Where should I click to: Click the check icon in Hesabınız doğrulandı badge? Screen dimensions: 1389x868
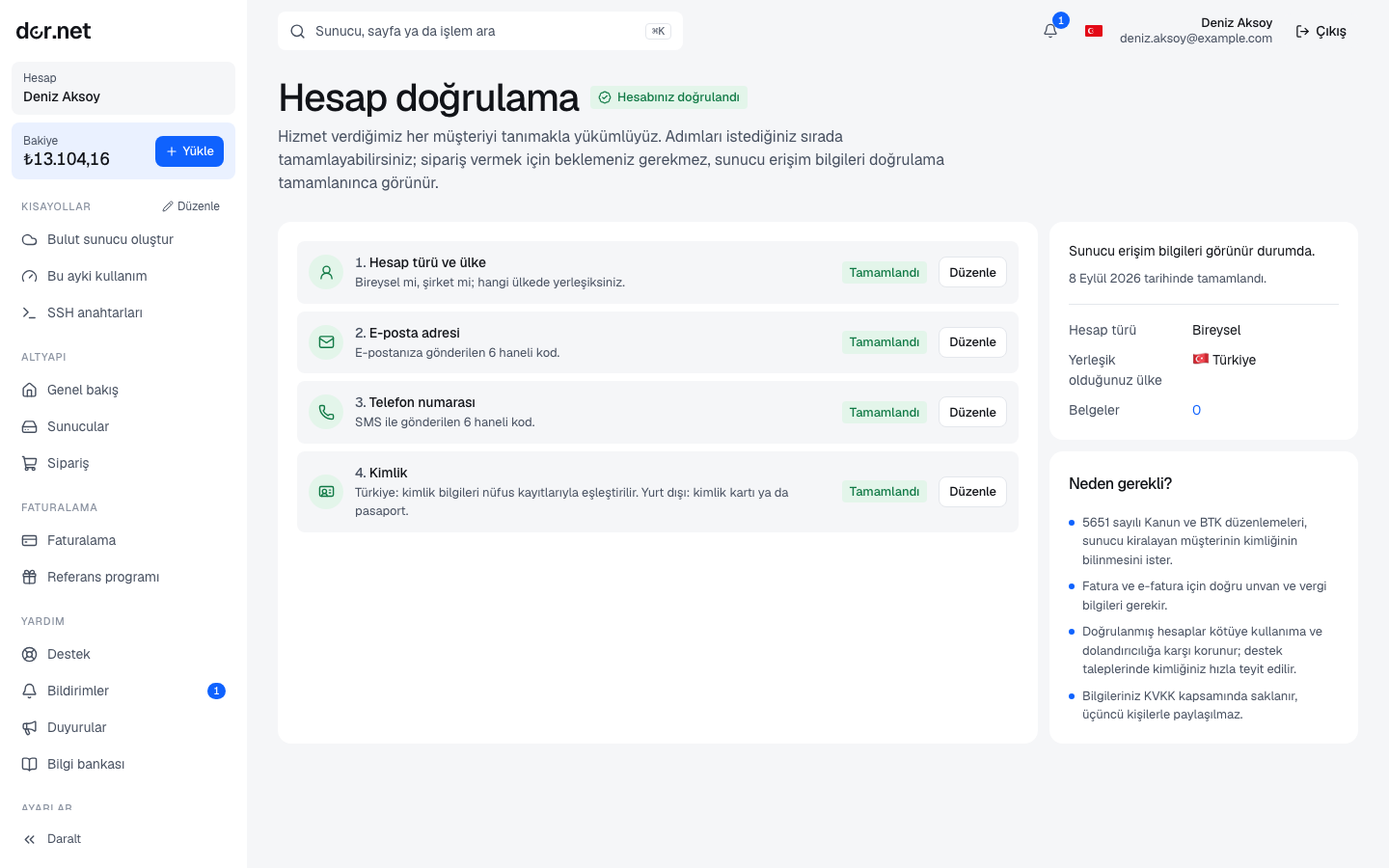tap(605, 97)
